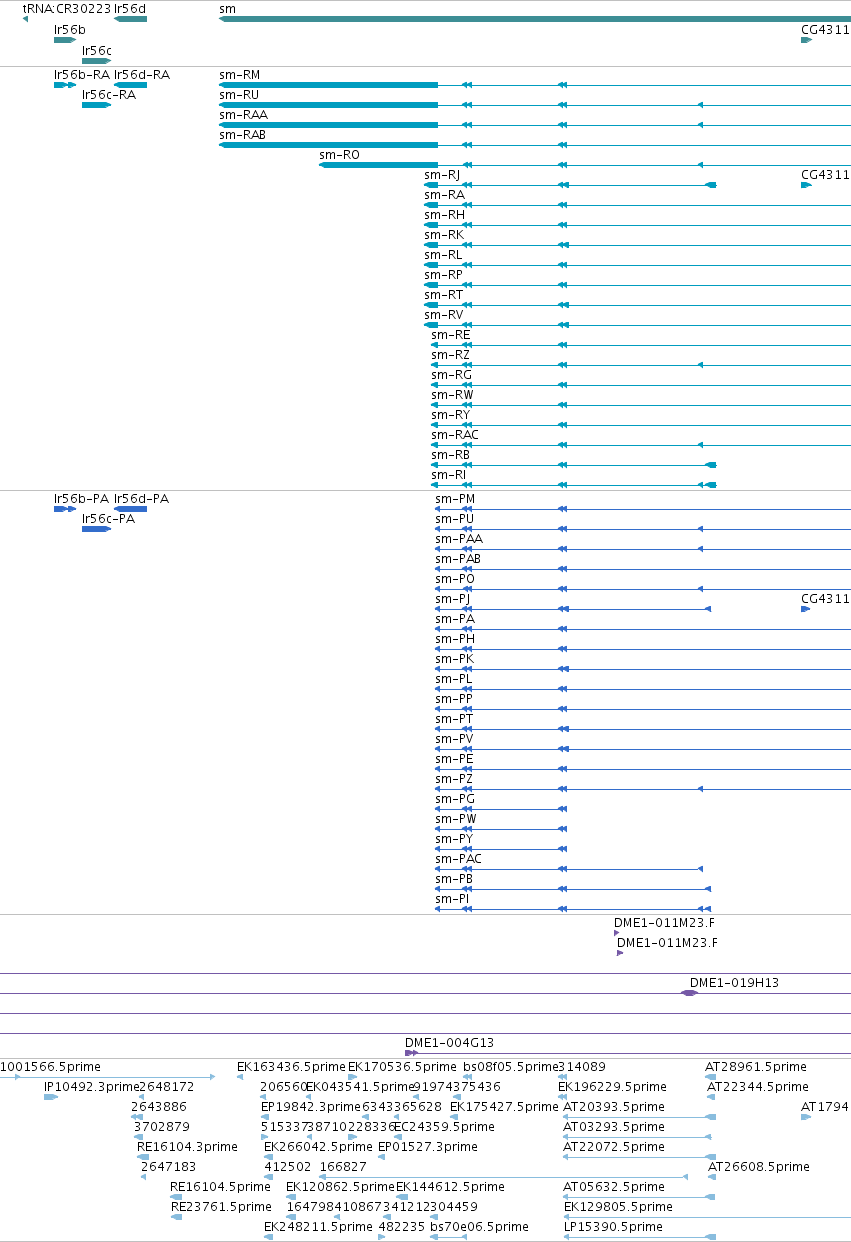Select the AT05632.5prime EST label
This screenshot has width=851, height=1242.
614,1186
